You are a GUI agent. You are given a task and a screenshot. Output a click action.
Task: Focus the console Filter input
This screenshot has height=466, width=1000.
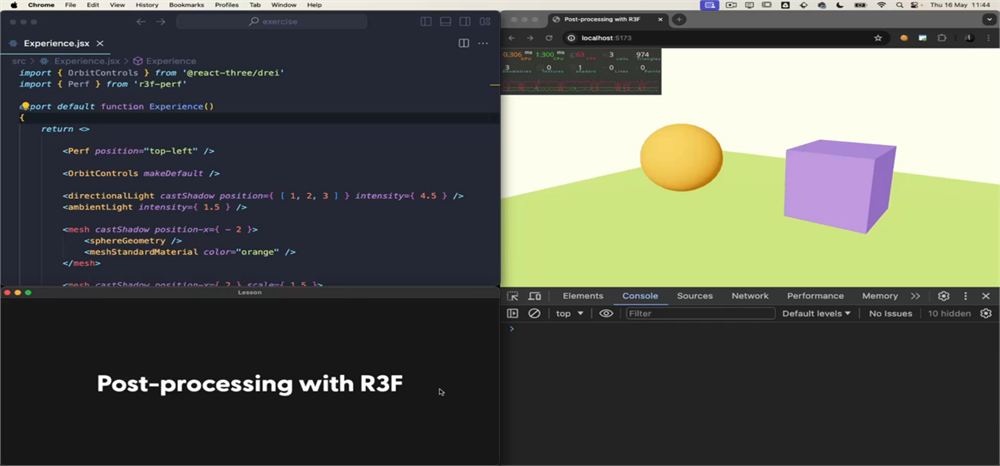(700, 313)
